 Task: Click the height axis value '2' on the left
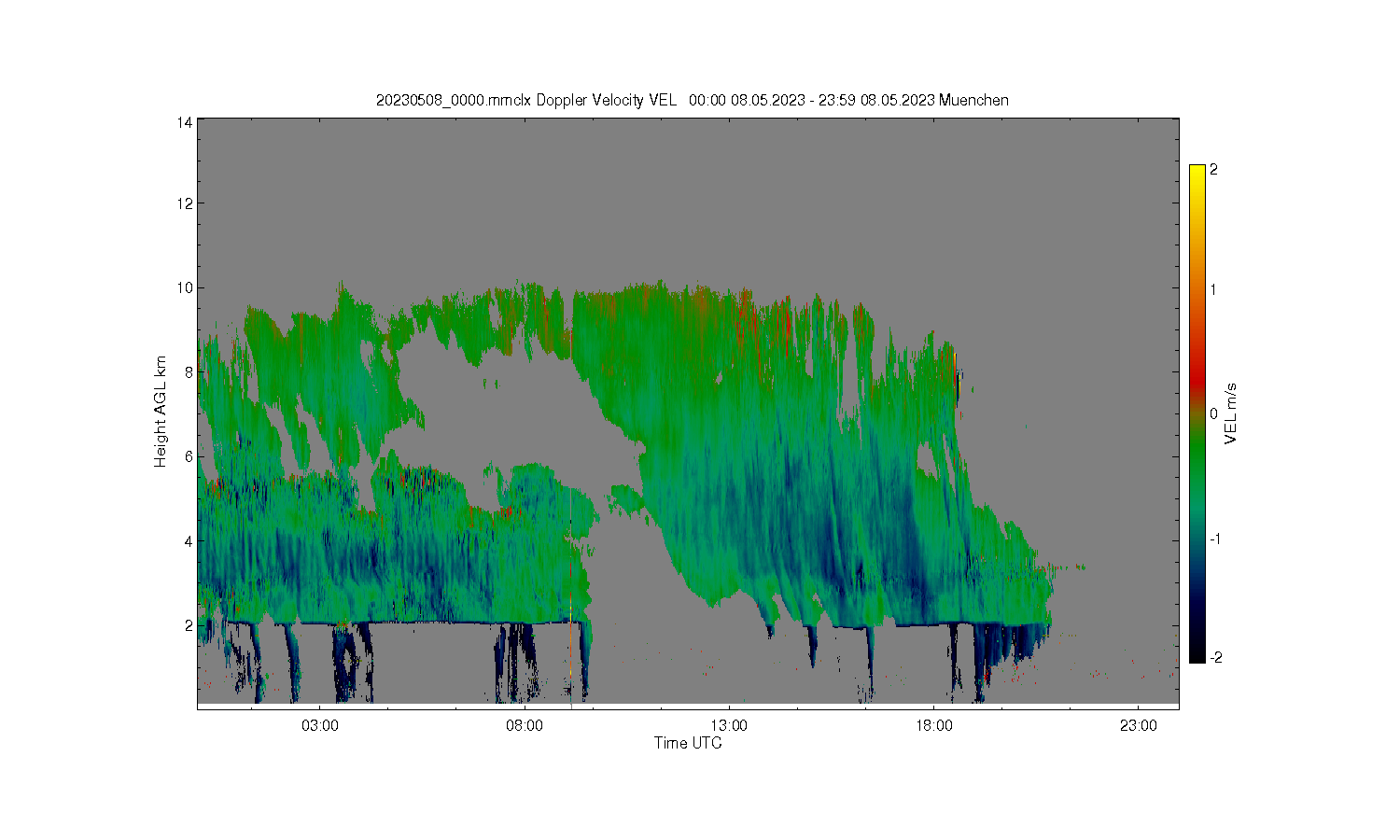(x=189, y=625)
